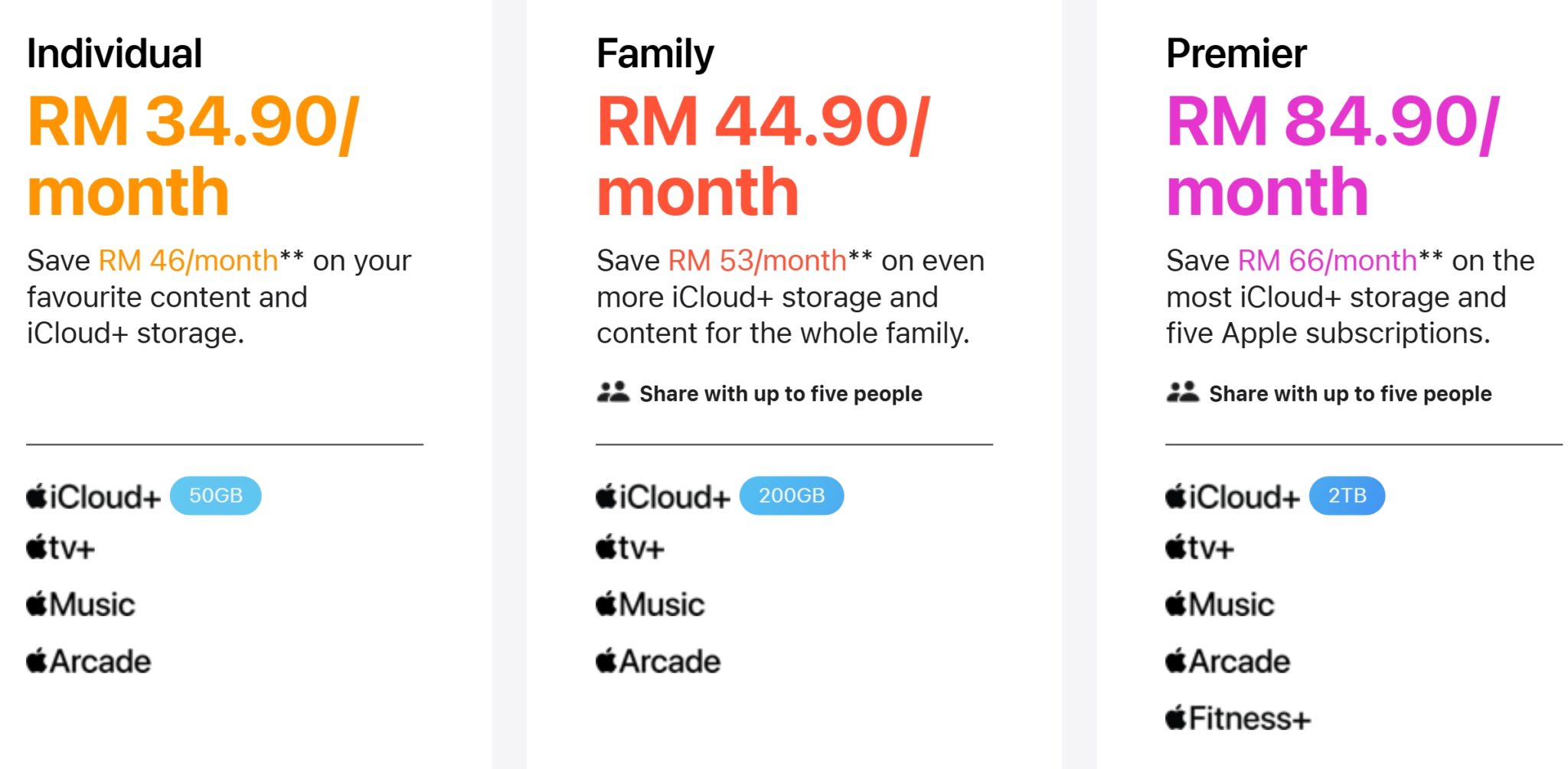The image size is (1568, 769).
Task: Click the RM 34.90/month price
Action: point(193,155)
